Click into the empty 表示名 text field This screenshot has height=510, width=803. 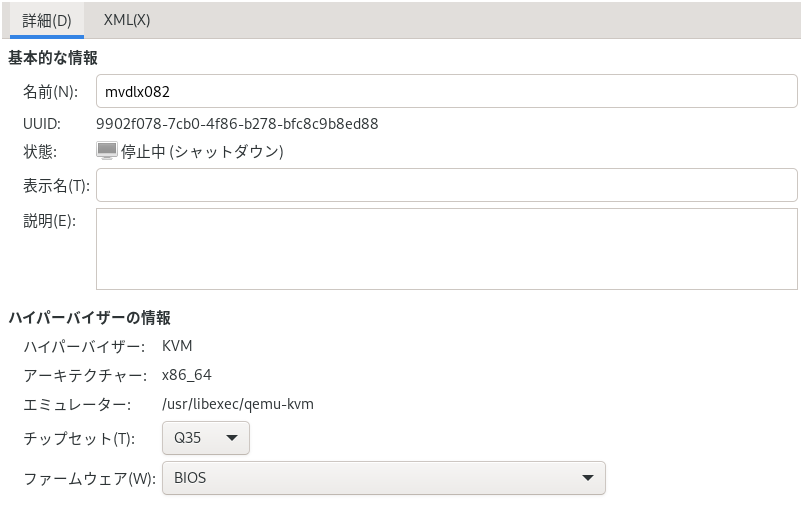446,185
